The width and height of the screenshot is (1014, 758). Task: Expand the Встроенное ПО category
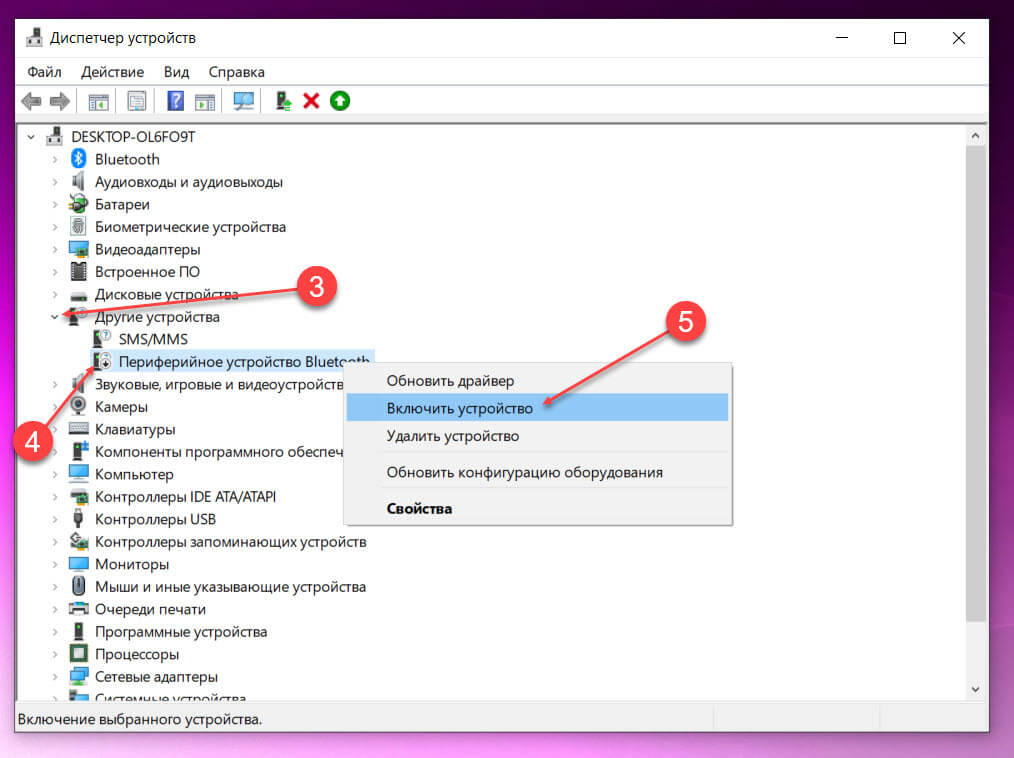coord(55,272)
